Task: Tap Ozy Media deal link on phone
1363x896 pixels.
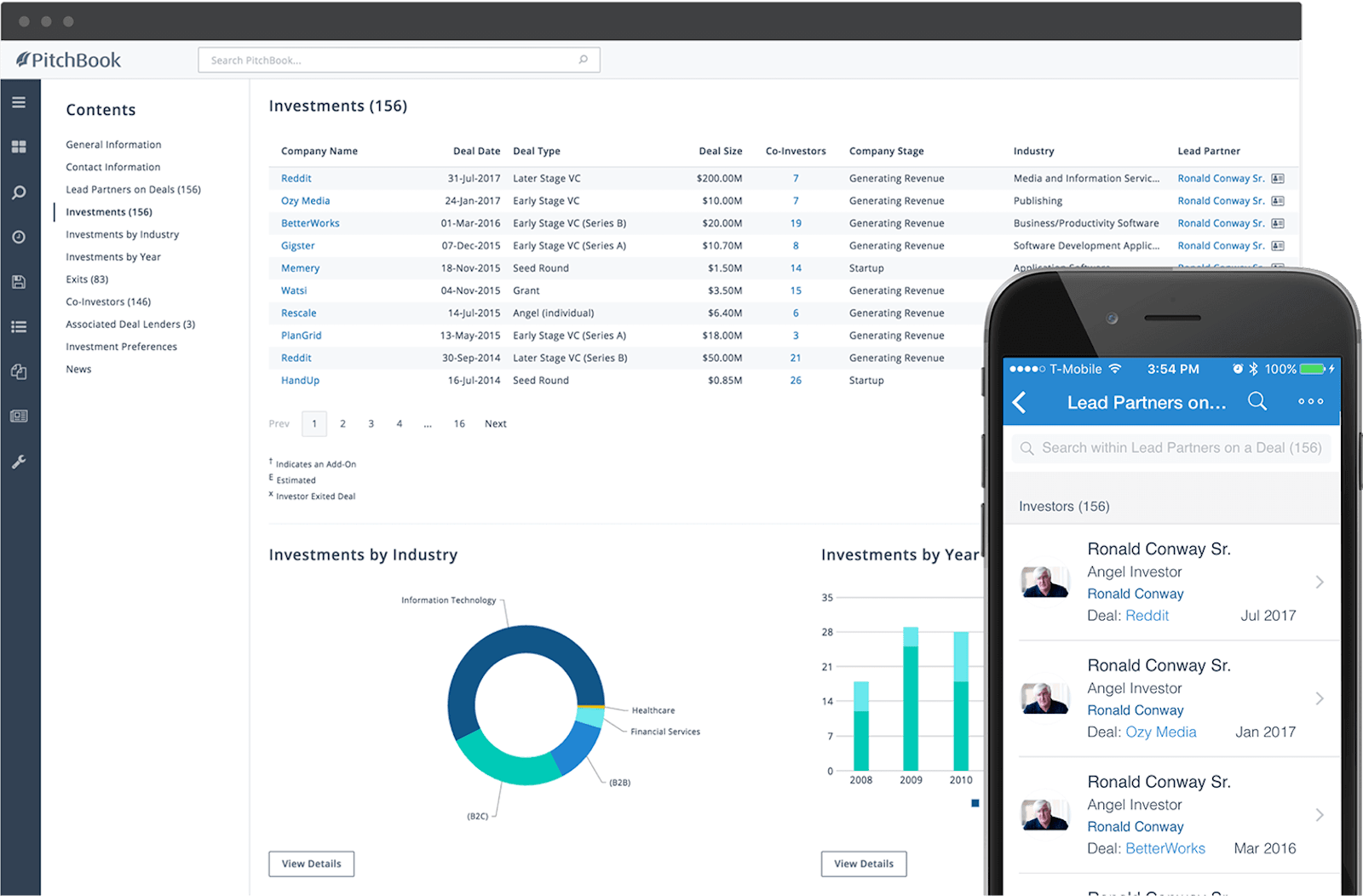Action: pos(1161,732)
